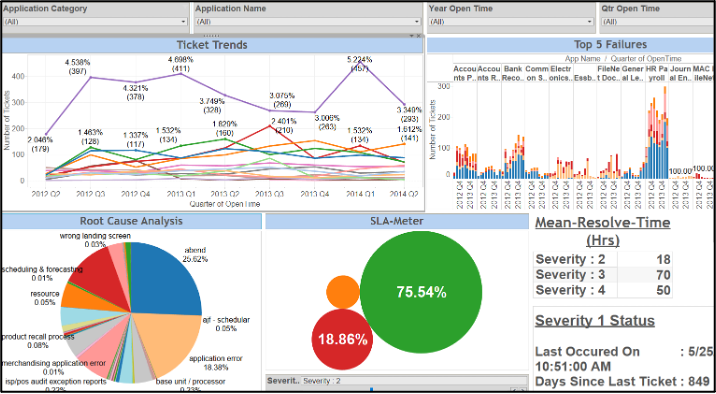The image size is (716, 394).
Task: Open the Application Category filter dropdown
Action: pyautogui.click(x=95, y=21)
